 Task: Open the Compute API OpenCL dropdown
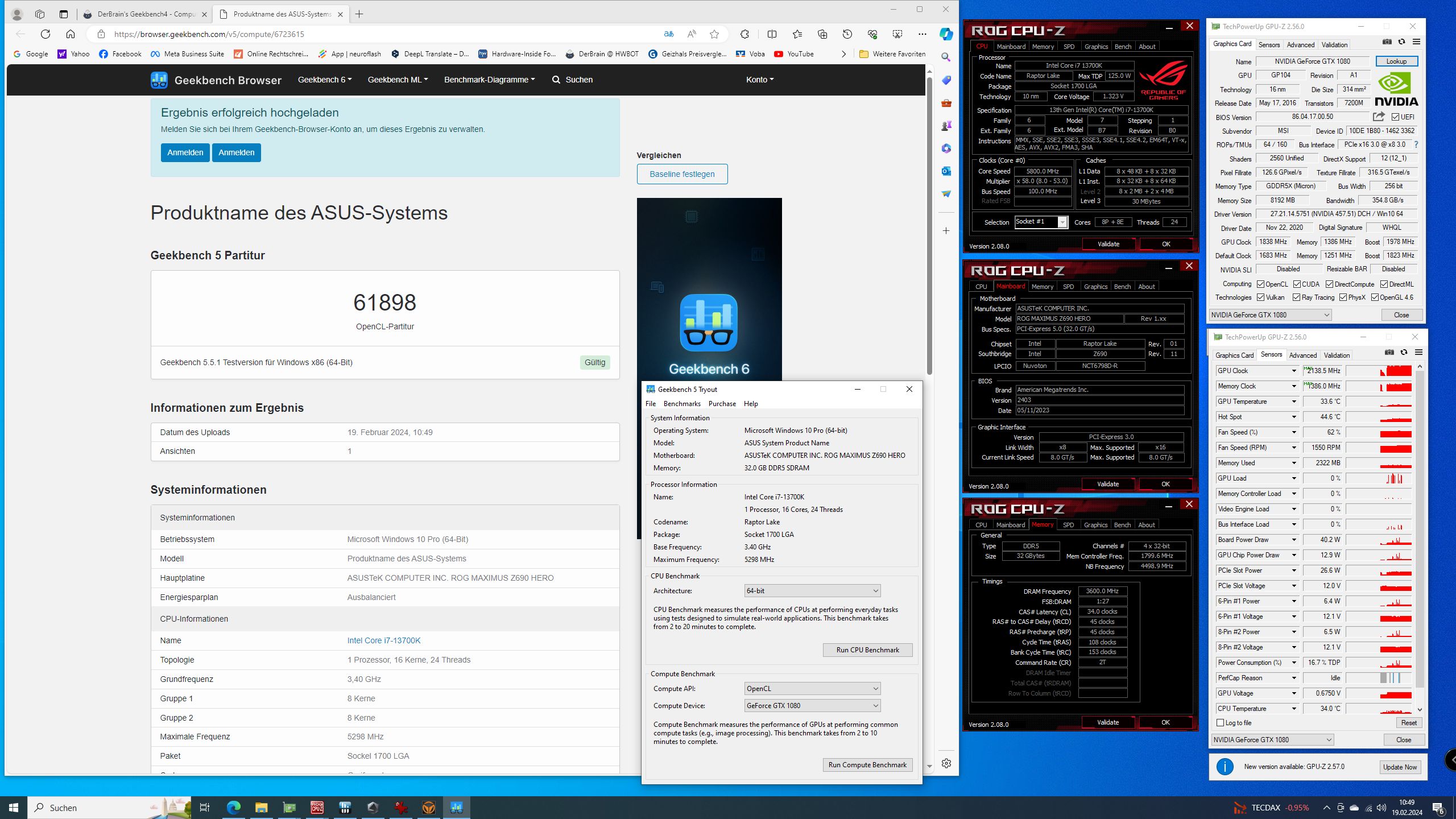pyautogui.click(x=812, y=689)
